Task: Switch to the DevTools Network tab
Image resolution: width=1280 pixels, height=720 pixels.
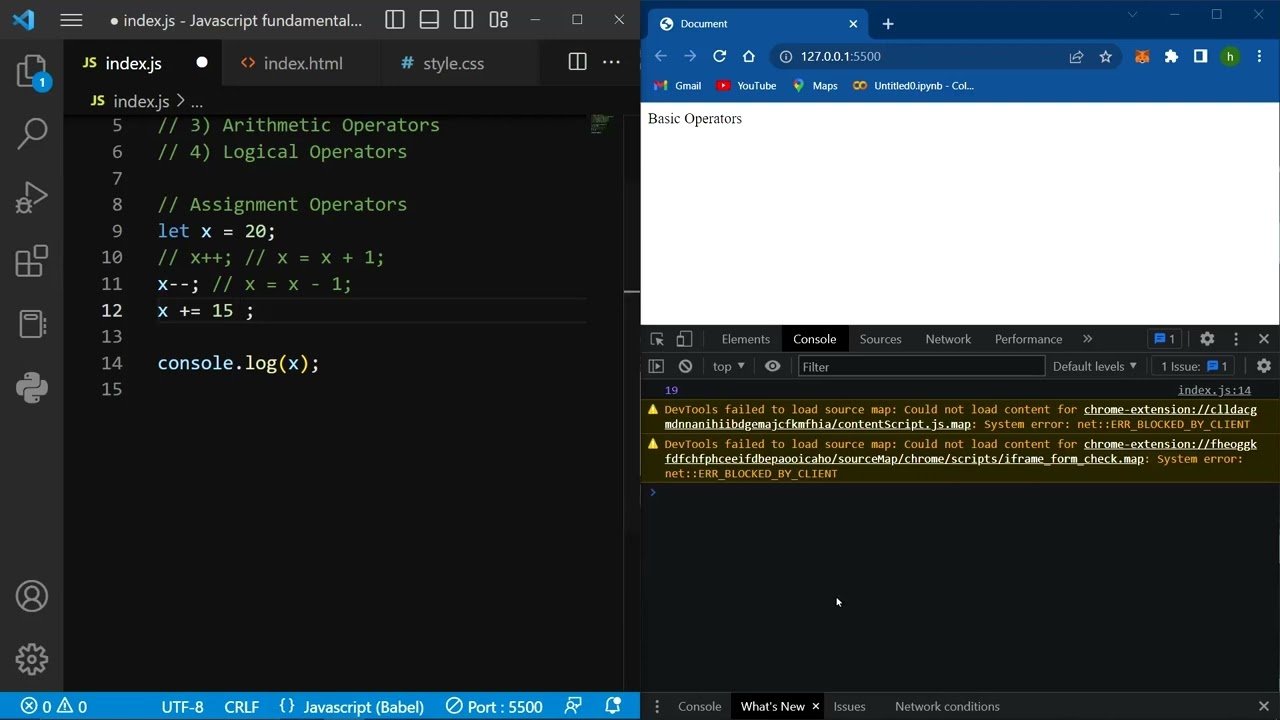Action: (x=948, y=339)
